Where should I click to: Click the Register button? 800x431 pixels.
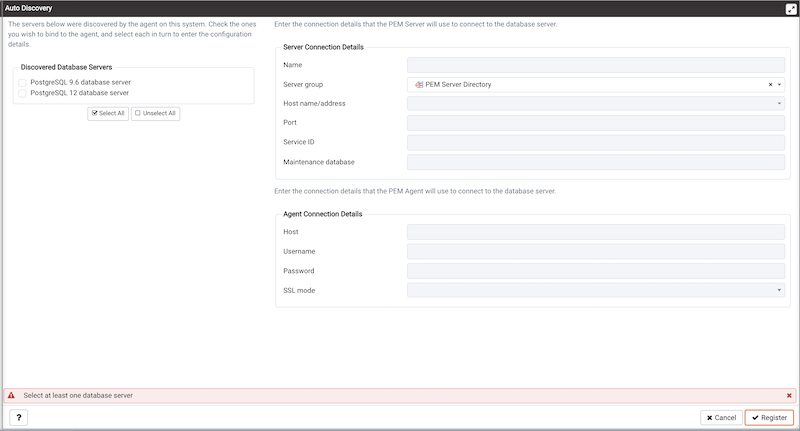[769, 417]
